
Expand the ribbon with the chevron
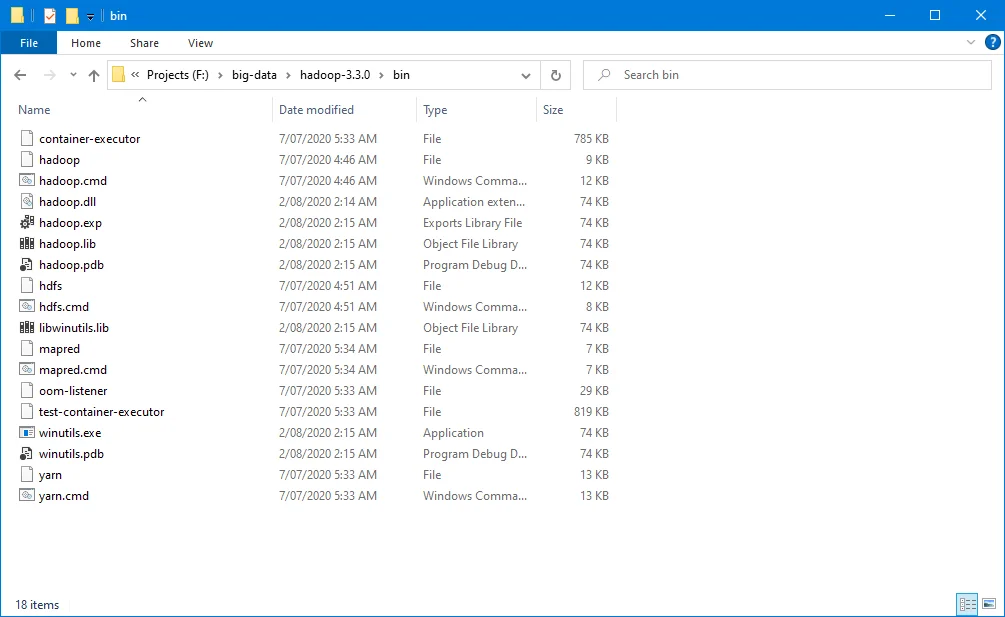970,43
